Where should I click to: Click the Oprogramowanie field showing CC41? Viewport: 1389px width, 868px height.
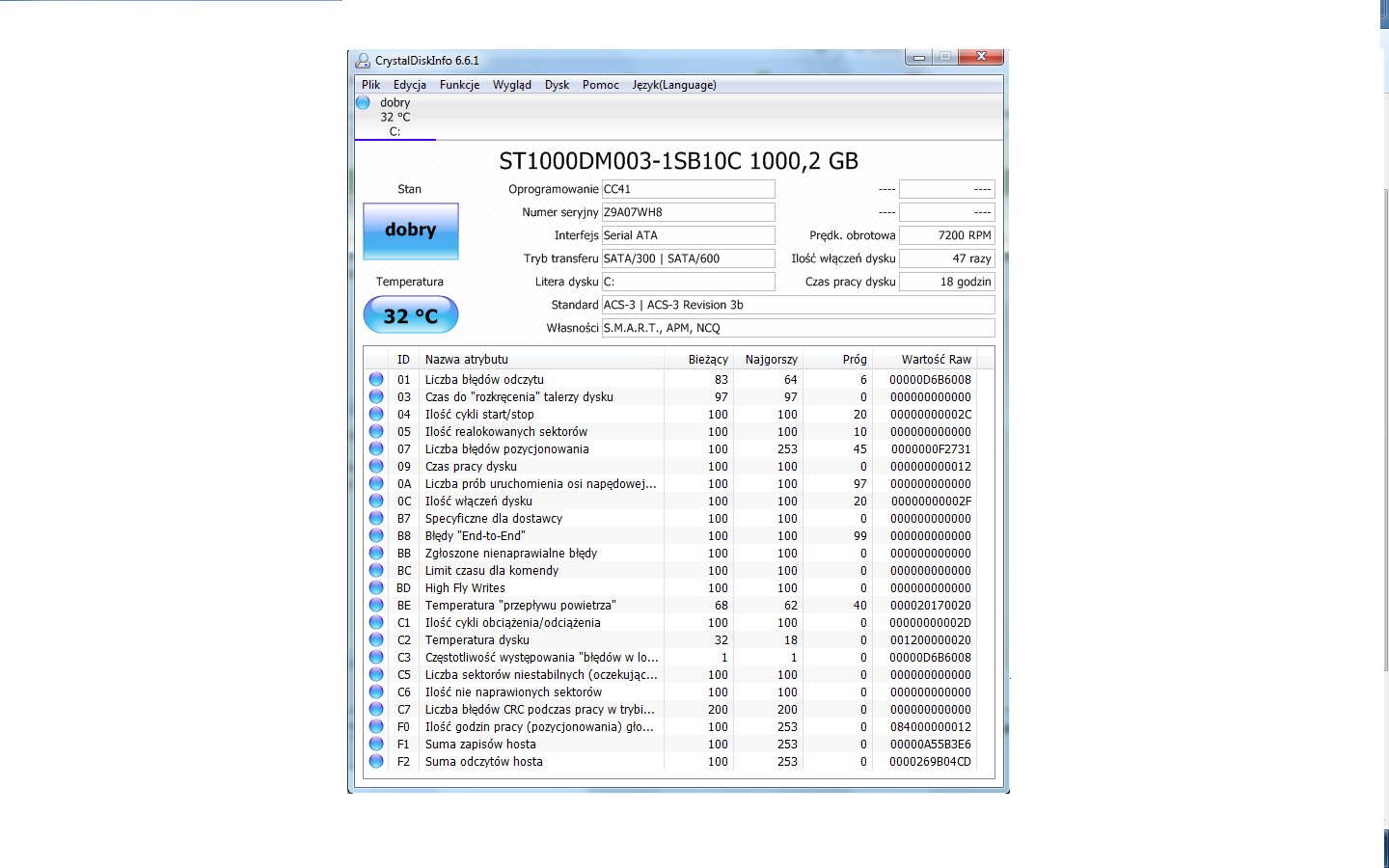point(689,189)
